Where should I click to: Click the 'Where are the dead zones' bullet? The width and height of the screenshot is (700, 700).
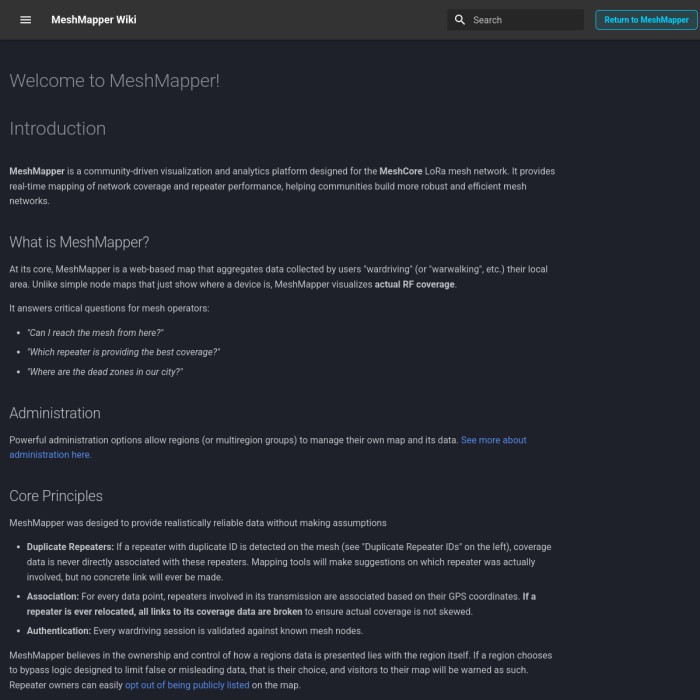coord(105,372)
